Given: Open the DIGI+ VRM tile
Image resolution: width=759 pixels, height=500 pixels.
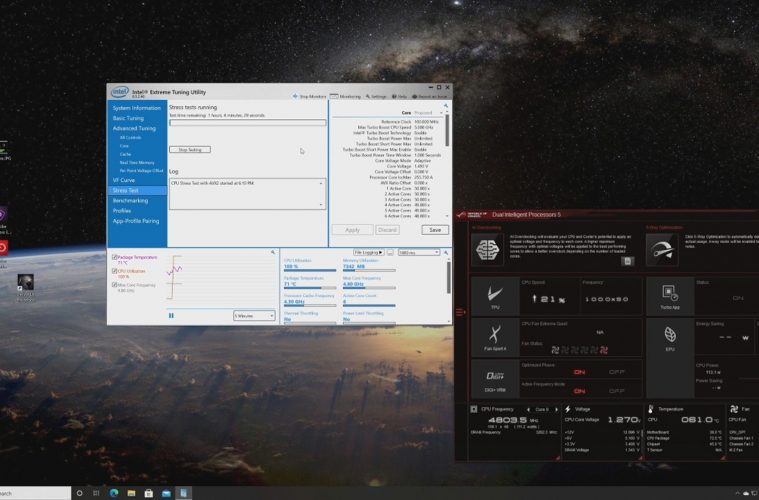Looking at the screenshot, I should [x=495, y=379].
